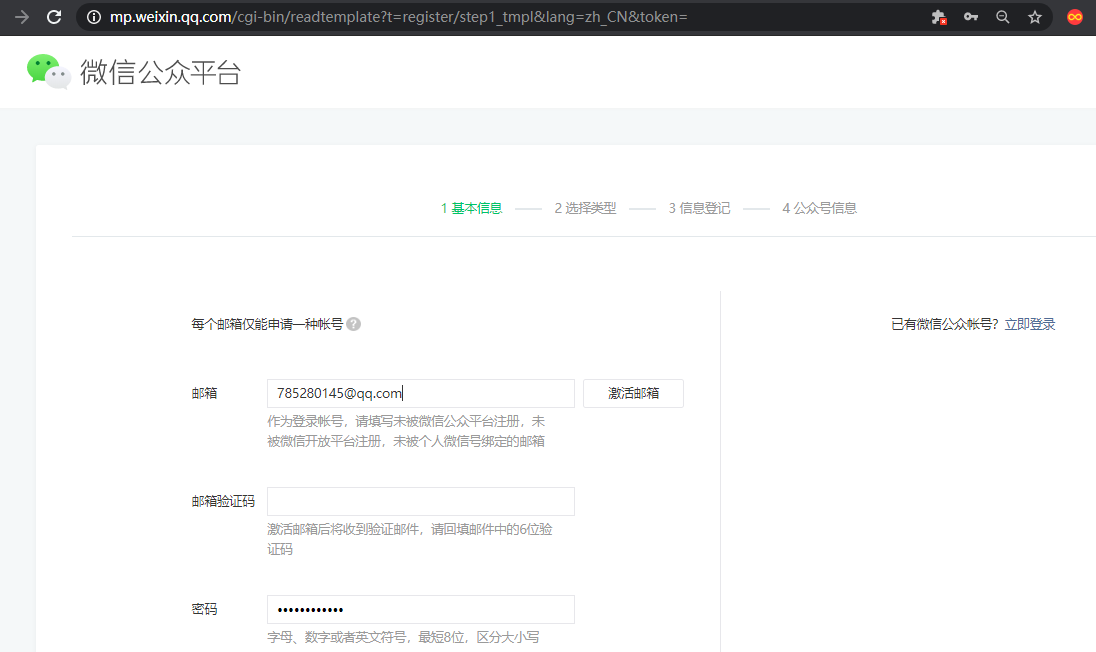Select step 1 基本信息
This screenshot has height=652, width=1096.
coord(471,208)
